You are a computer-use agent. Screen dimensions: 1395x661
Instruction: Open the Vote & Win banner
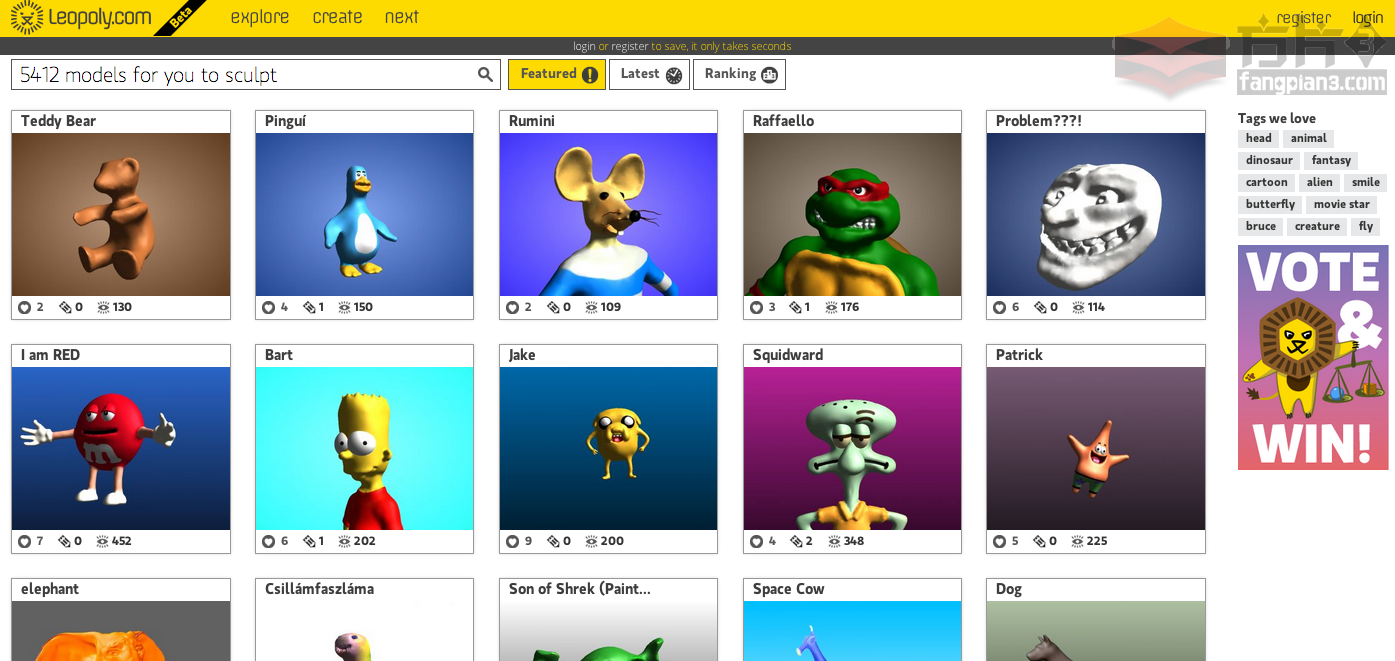tap(1313, 358)
